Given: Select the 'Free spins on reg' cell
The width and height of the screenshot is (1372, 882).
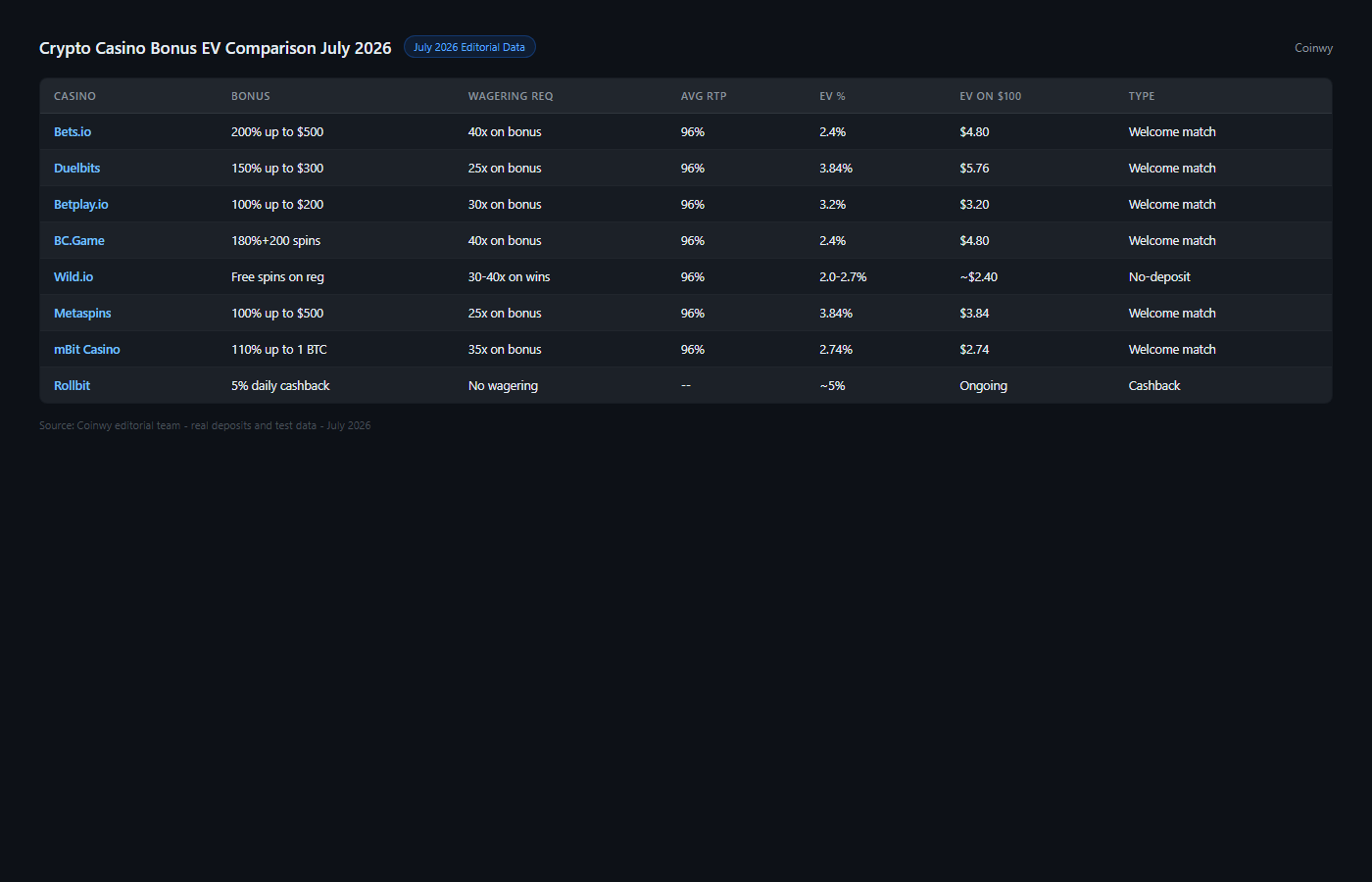Looking at the screenshot, I should click(277, 277).
